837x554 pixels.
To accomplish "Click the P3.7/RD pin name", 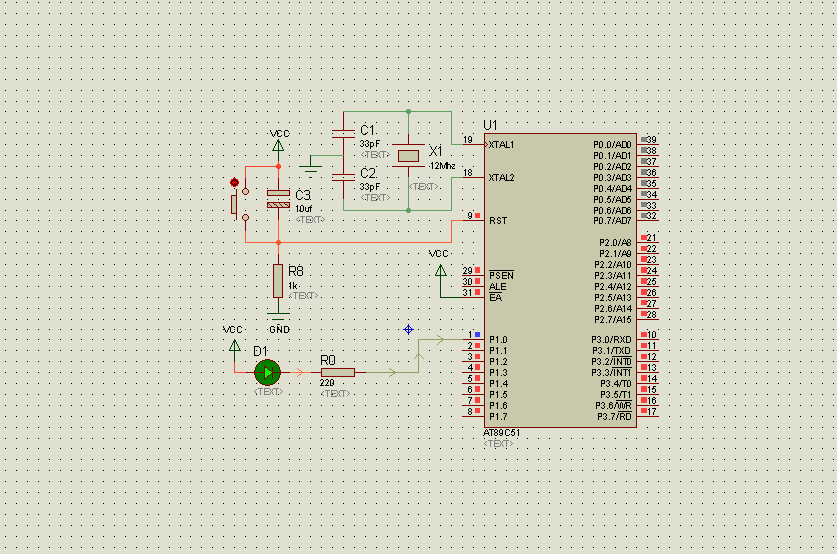I will click(614, 417).
